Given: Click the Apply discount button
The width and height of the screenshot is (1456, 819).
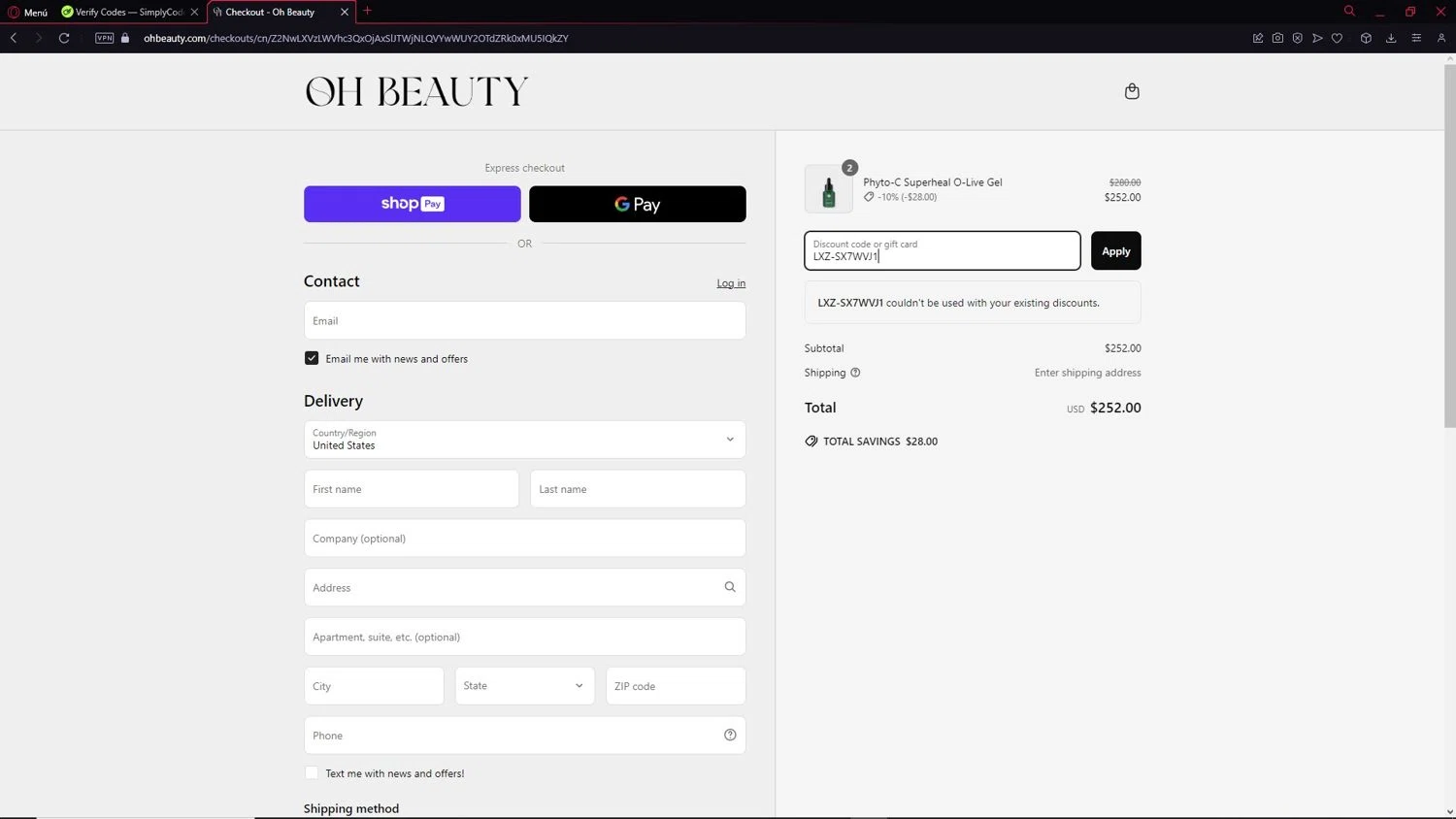Looking at the screenshot, I should tap(1116, 251).
